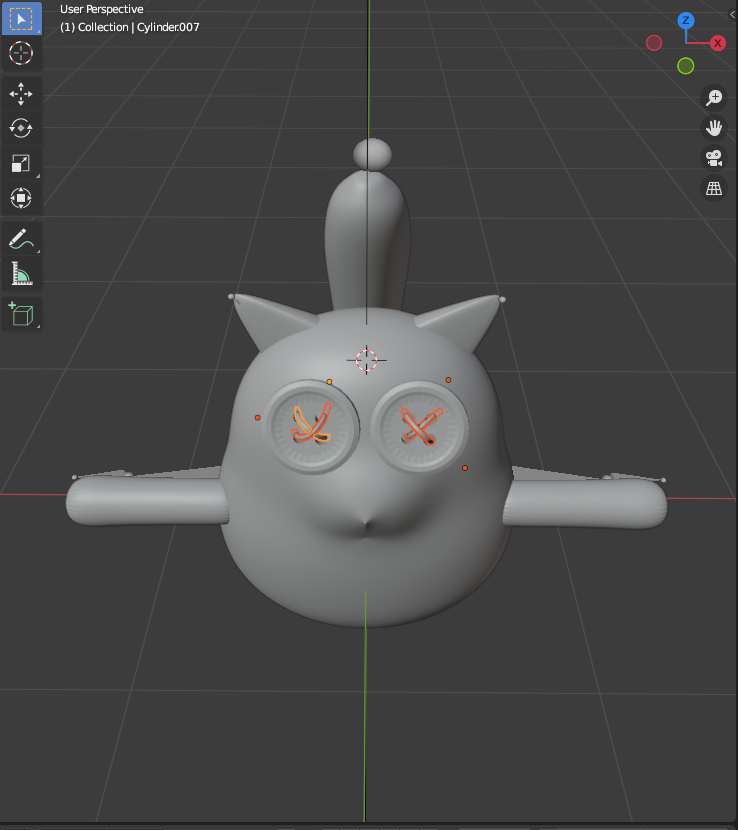
Task: Click the pan hand viewport button
Action: (x=714, y=128)
